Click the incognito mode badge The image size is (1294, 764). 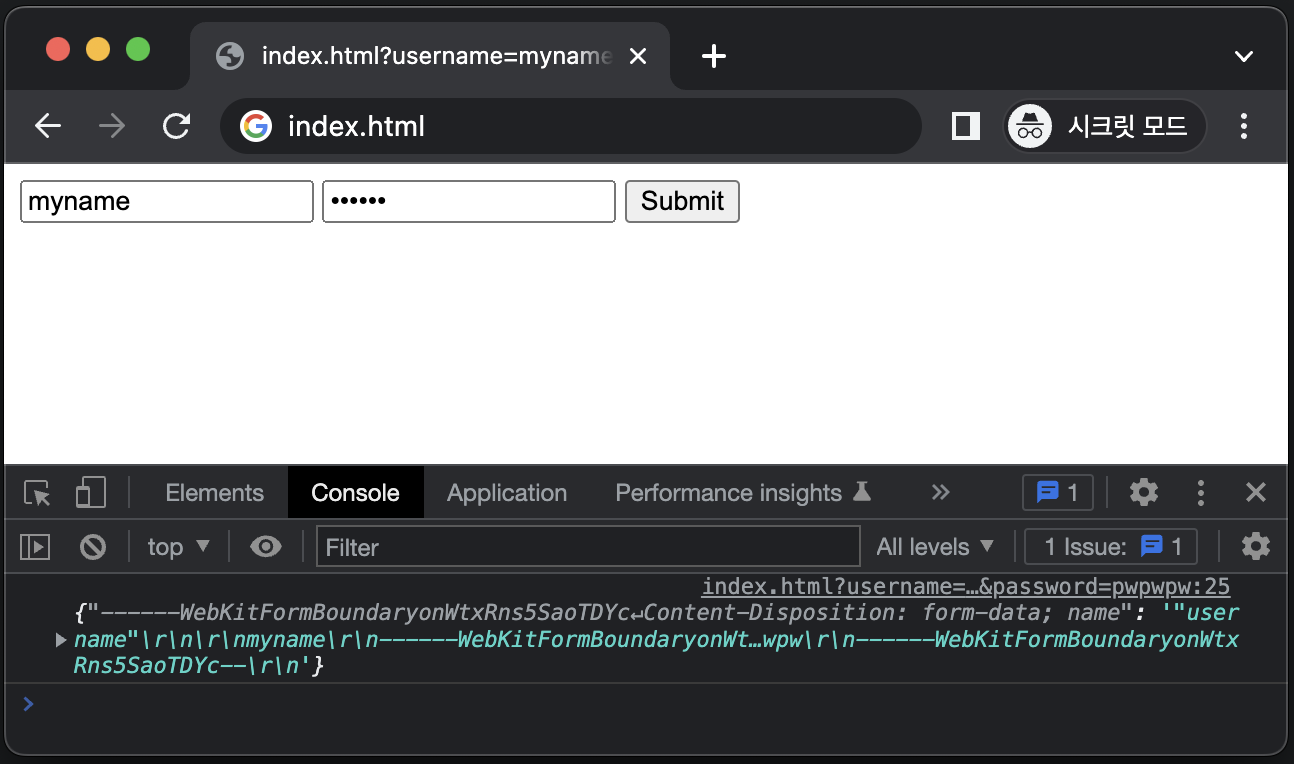tap(1105, 126)
